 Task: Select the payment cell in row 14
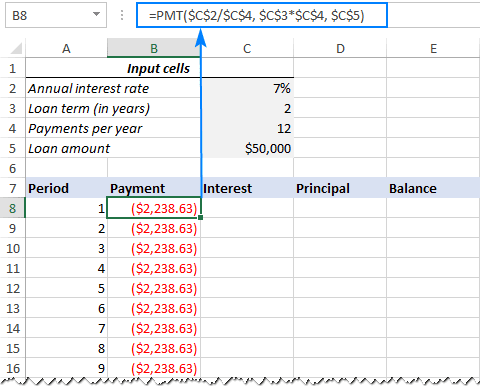(x=154, y=328)
